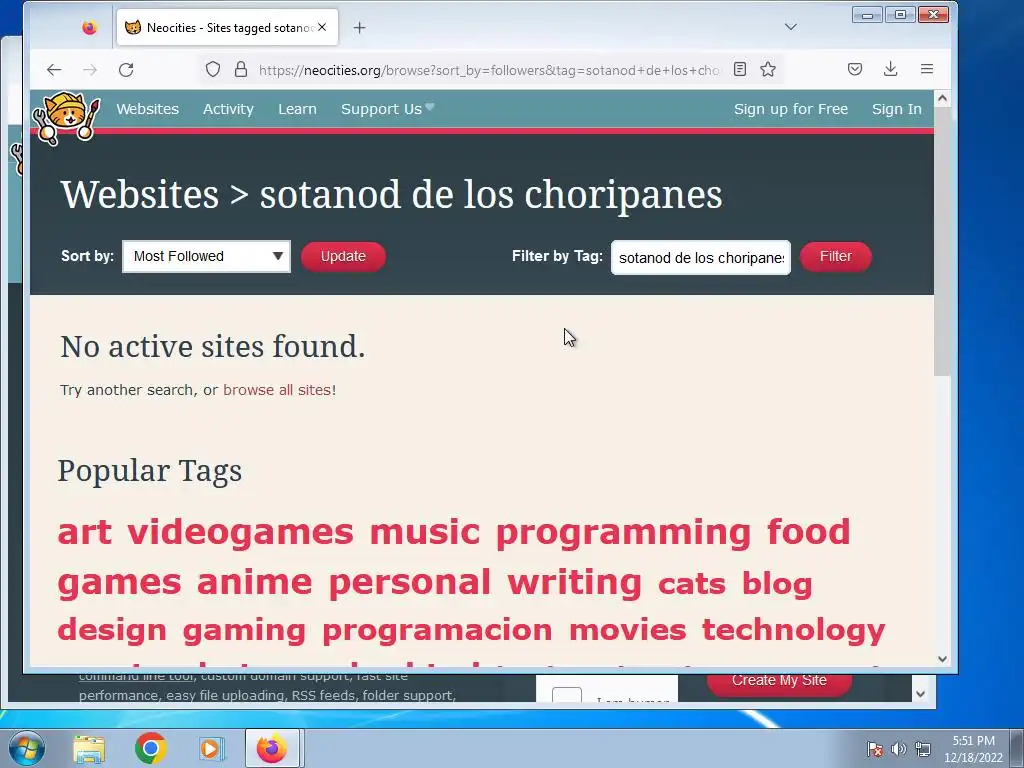Open the Firefox downloads panel
Screen dimensions: 1024x768
[x=891, y=69]
